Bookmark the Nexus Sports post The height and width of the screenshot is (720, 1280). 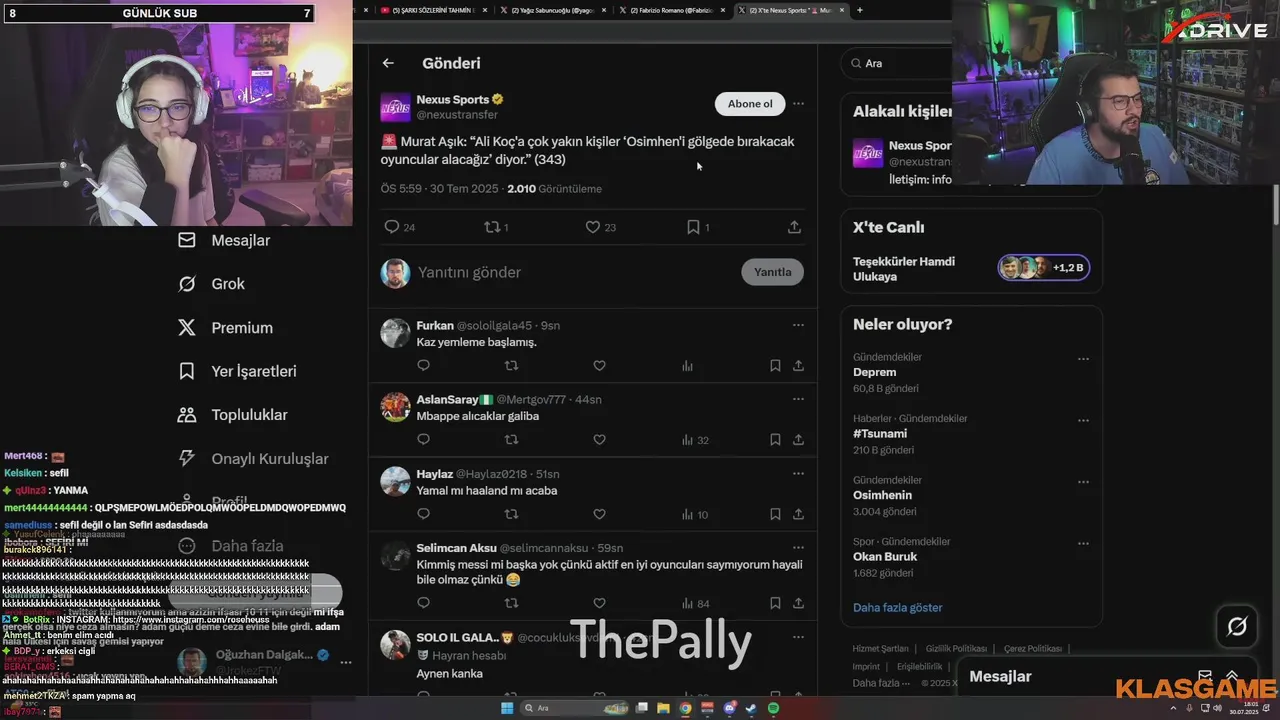(693, 227)
